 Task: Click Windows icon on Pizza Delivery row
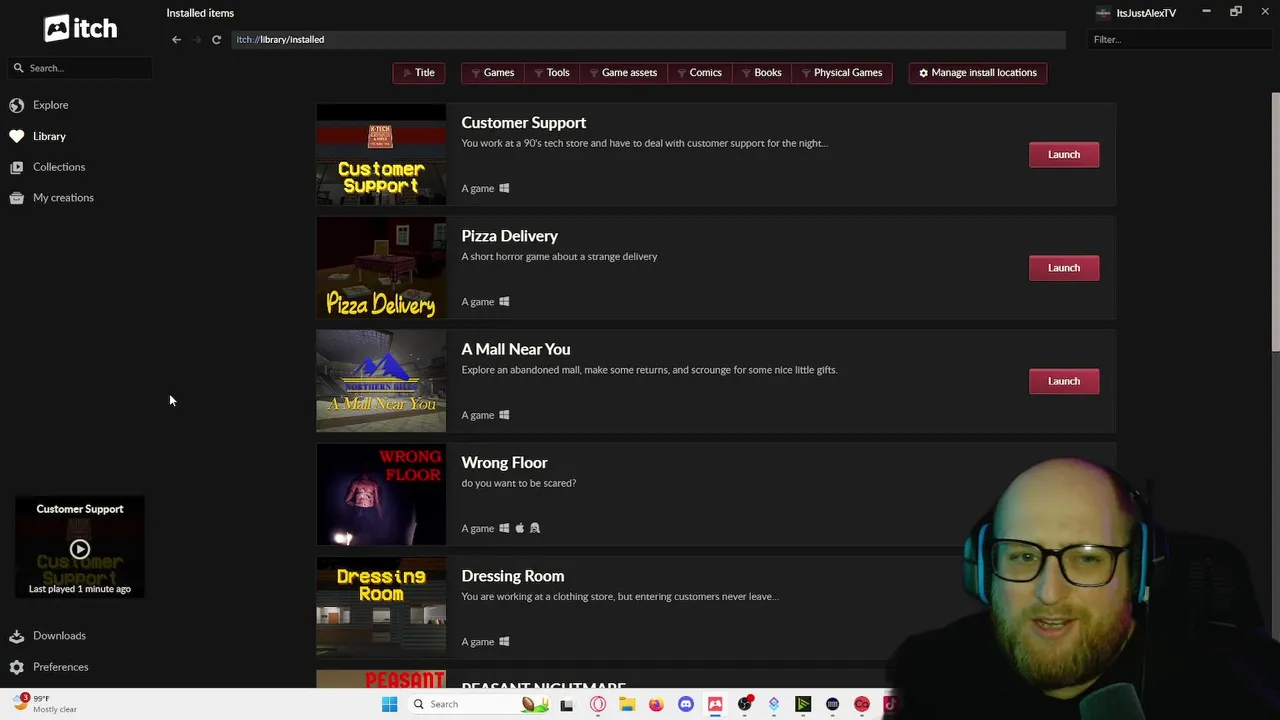[x=504, y=302]
